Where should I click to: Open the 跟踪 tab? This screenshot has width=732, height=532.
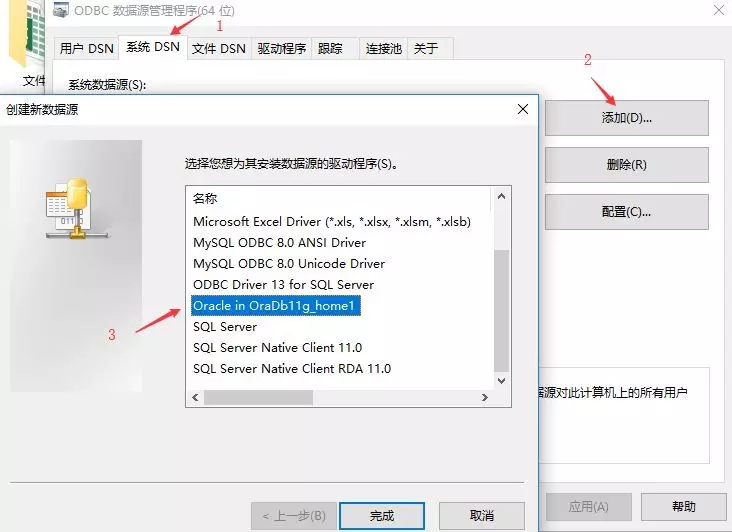tap(330, 48)
